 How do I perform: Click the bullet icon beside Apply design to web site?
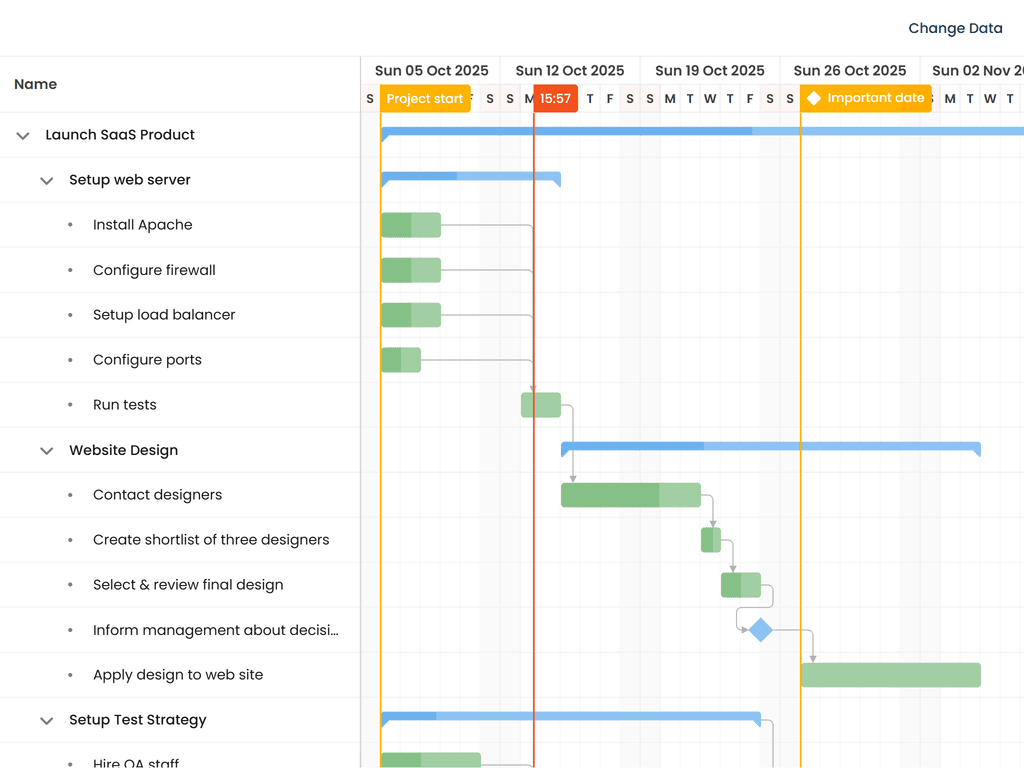pyautogui.click(x=68, y=675)
